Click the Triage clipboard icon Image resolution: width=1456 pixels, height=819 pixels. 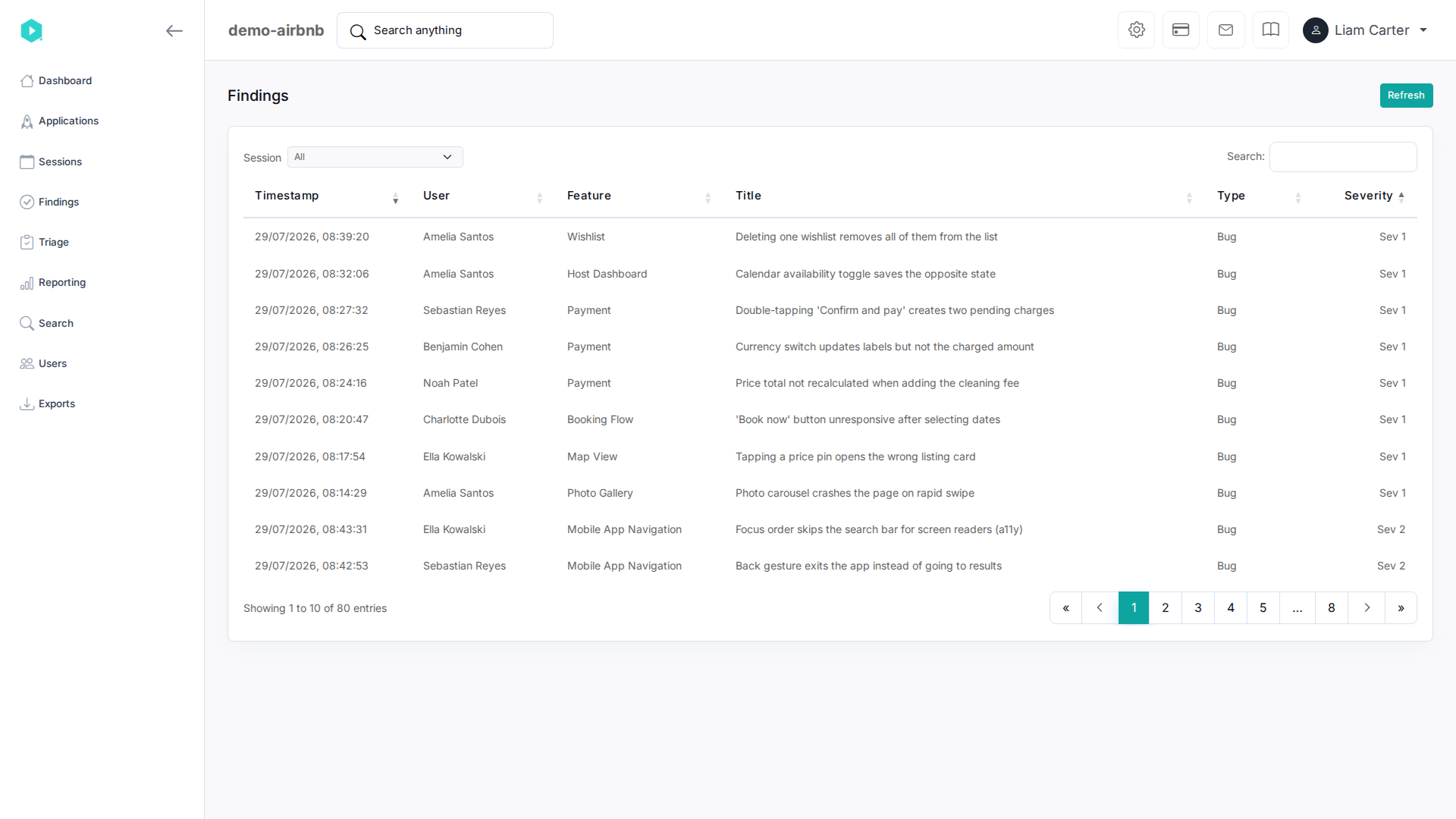pos(27,242)
